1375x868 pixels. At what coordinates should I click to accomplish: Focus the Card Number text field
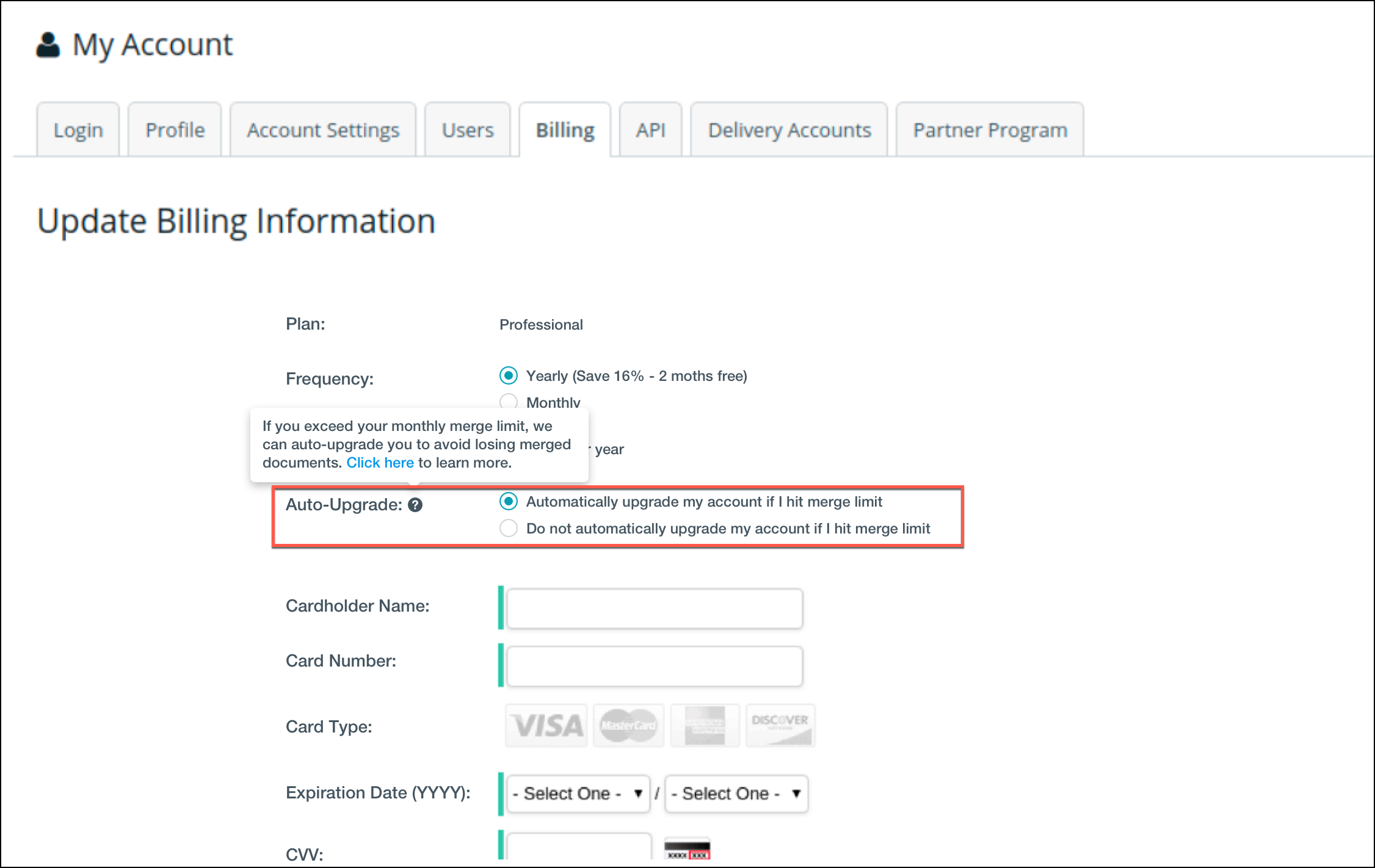[x=654, y=666]
